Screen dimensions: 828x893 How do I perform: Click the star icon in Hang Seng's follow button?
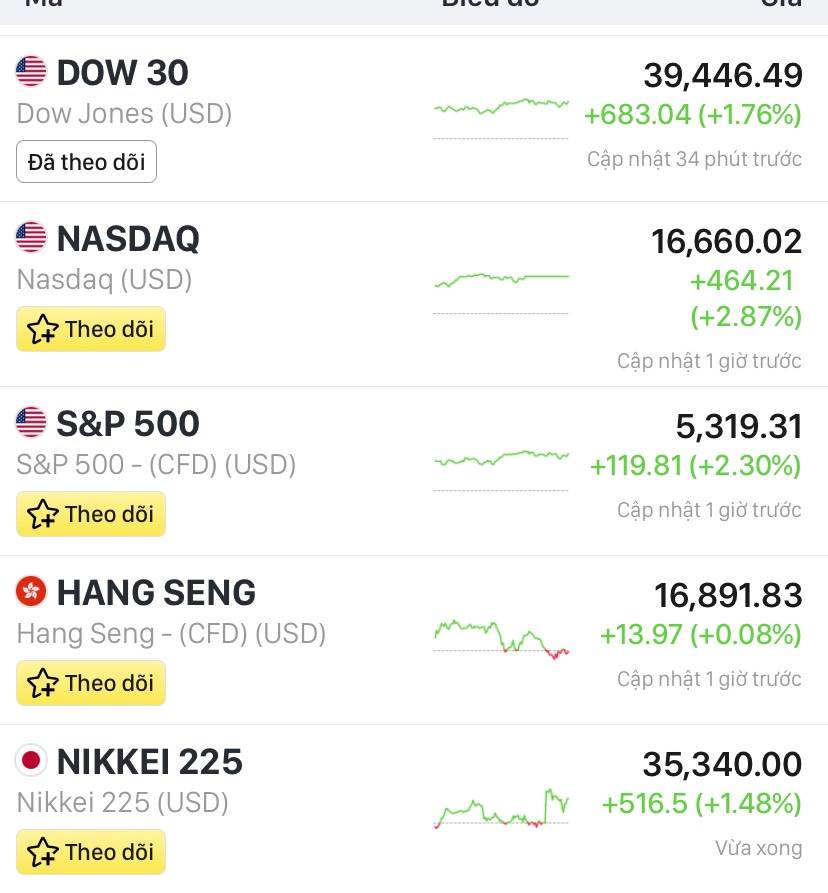coord(42,683)
